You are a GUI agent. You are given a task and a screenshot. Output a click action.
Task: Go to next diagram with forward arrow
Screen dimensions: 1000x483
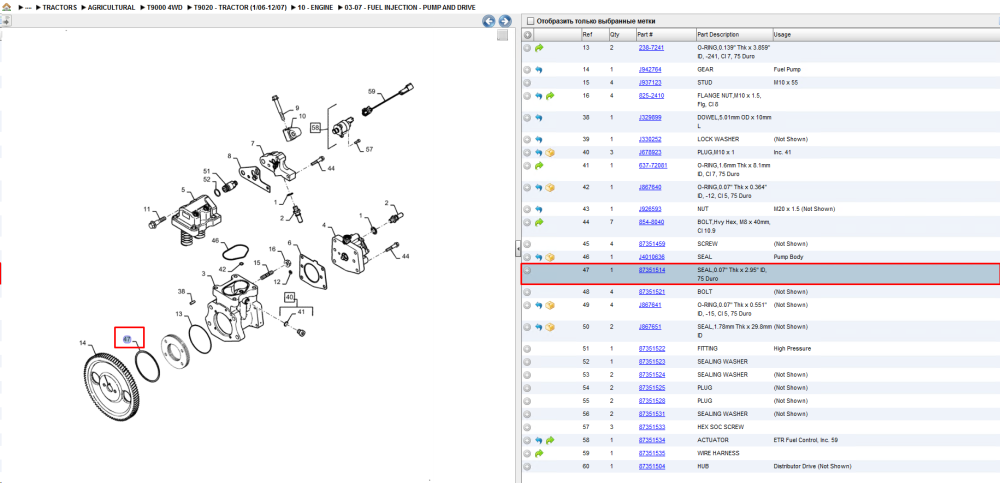(x=504, y=21)
